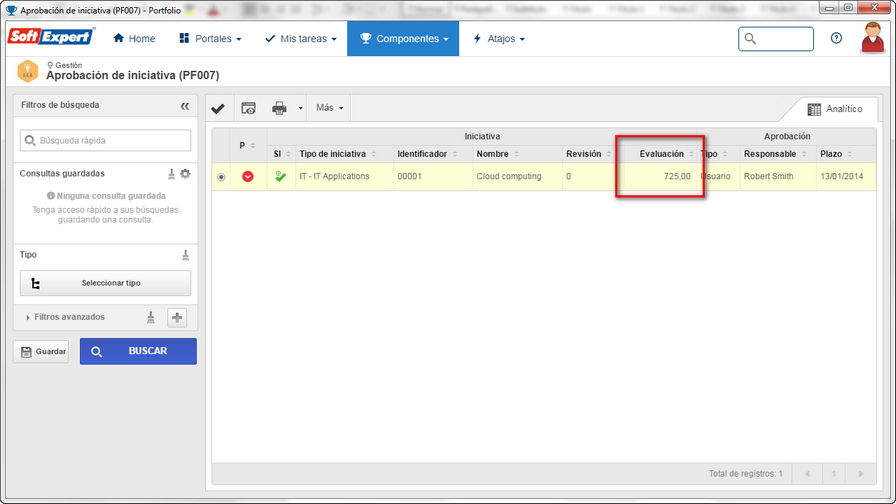Open the Mis tareas menu
Image resolution: width=896 pixels, height=504 pixels.
click(301, 38)
